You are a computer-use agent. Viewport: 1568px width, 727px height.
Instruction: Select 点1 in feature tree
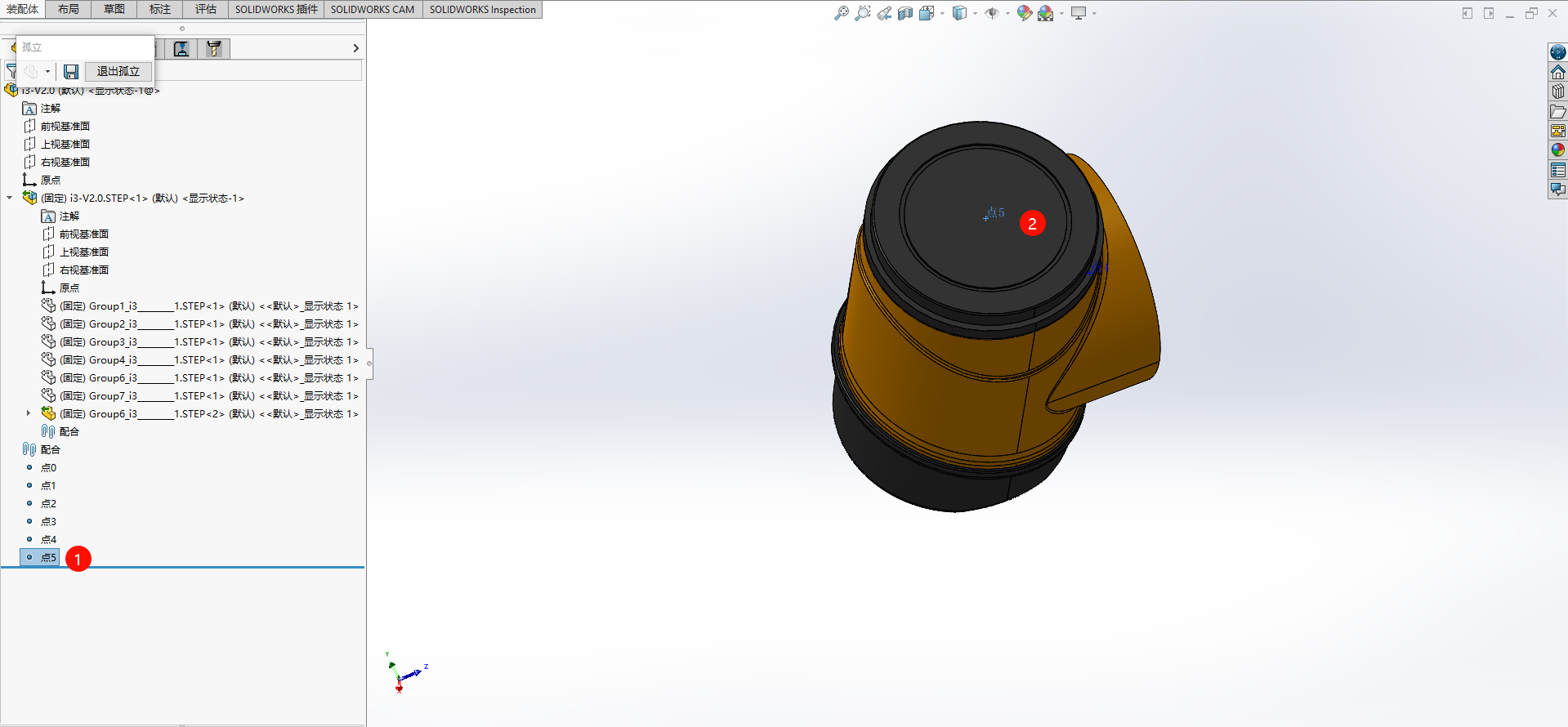click(41, 485)
